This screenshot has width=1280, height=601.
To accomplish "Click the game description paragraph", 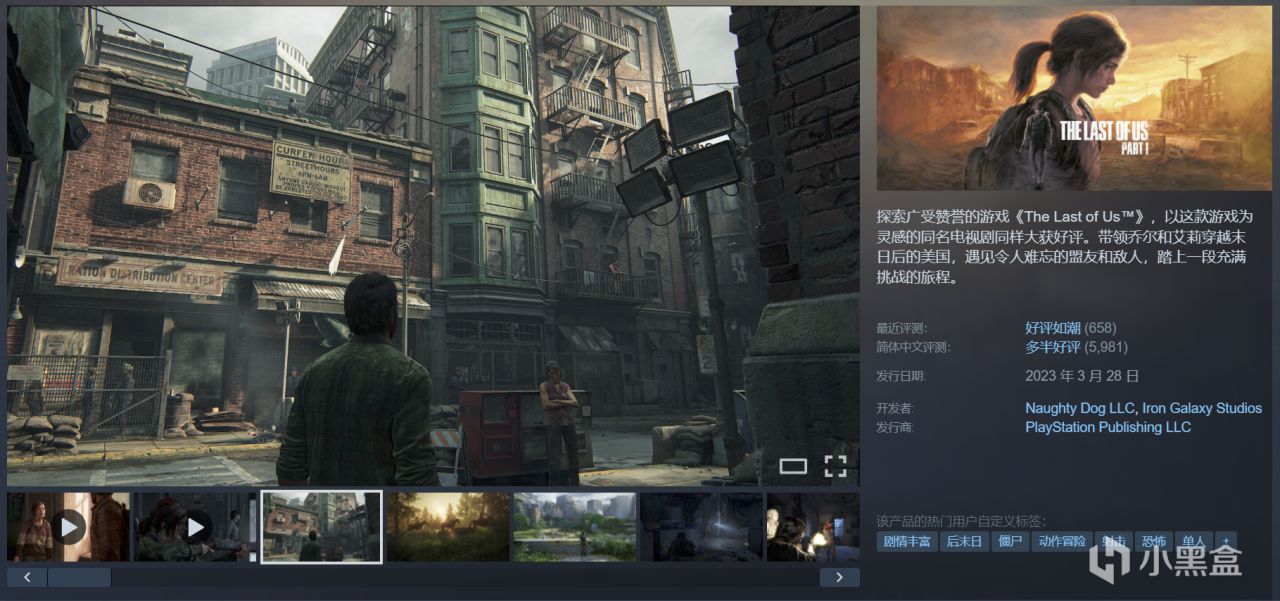I will tap(1065, 247).
